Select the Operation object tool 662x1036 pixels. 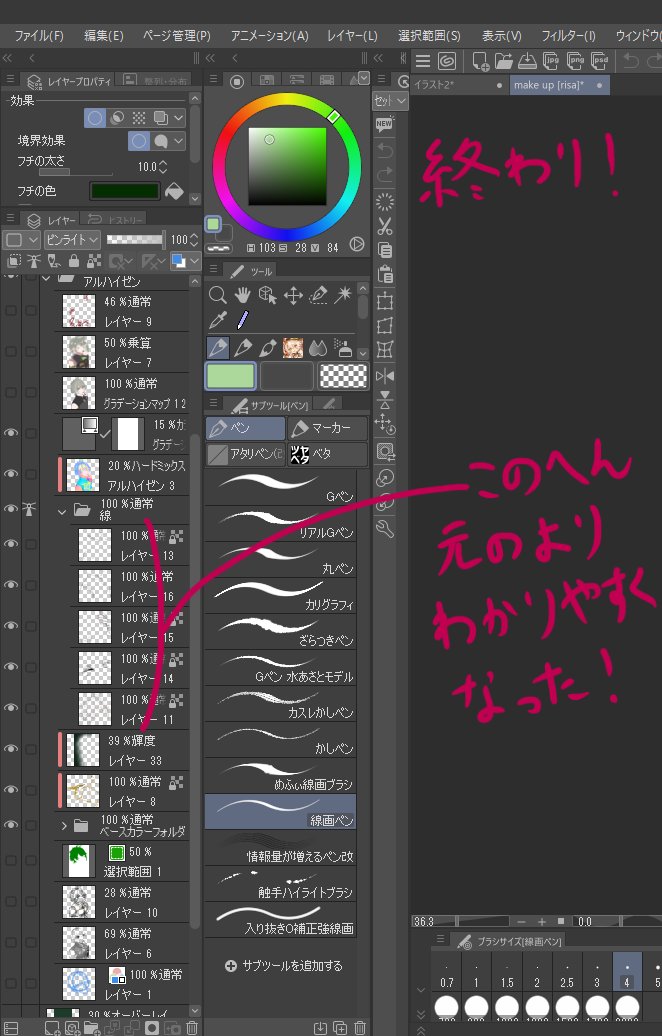pyautogui.click(x=268, y=295)
